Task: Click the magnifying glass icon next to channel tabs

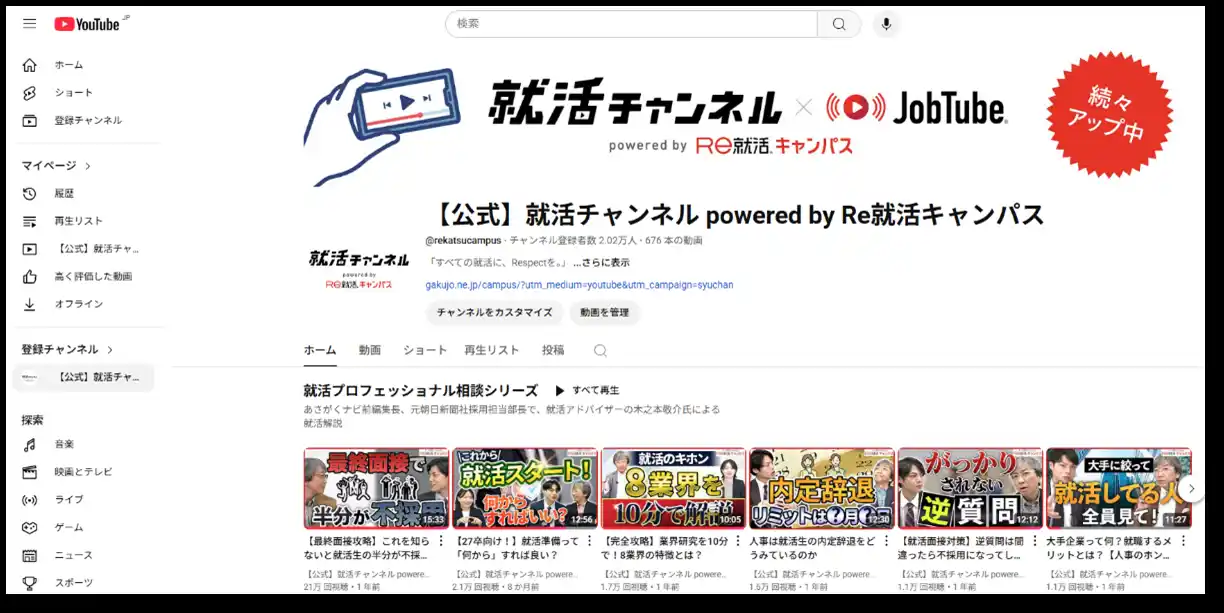Action: (x=598, y=351)
